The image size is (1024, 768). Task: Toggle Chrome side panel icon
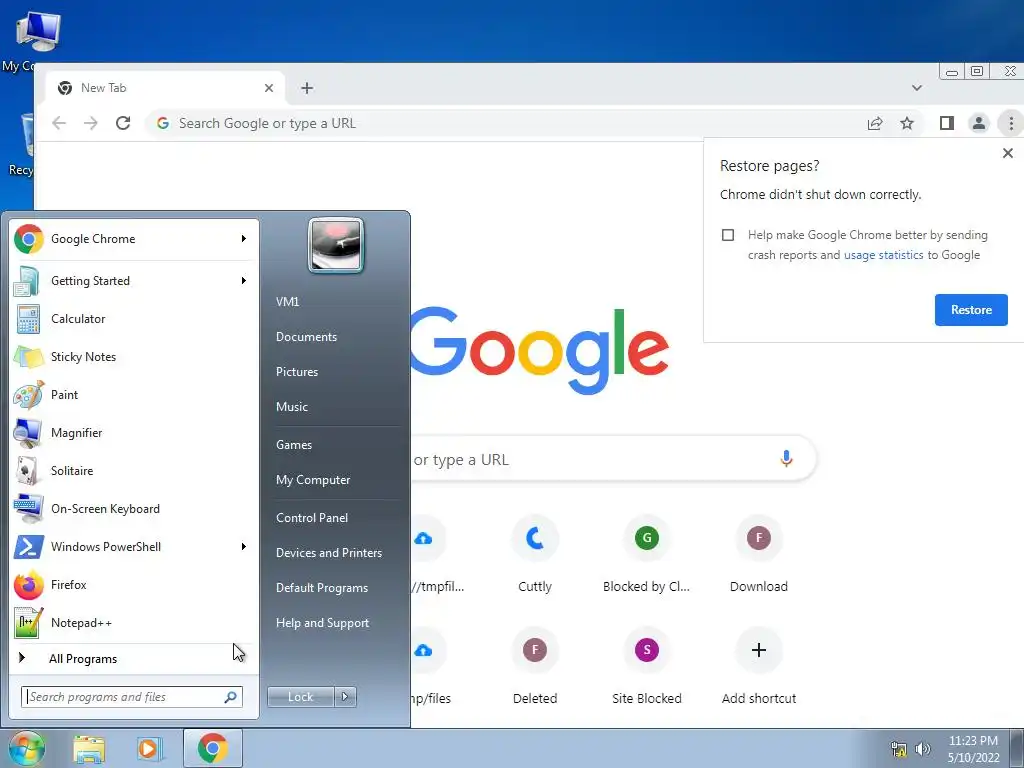pos(946,123)
